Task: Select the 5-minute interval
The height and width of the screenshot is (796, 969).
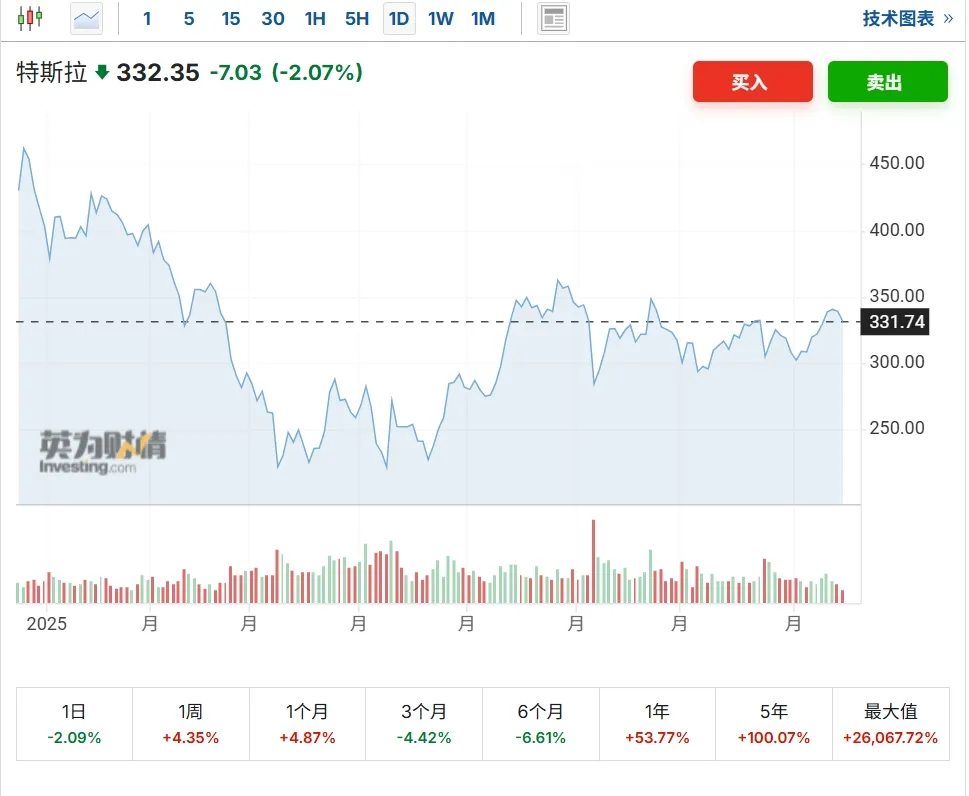Action: (189, 18)
